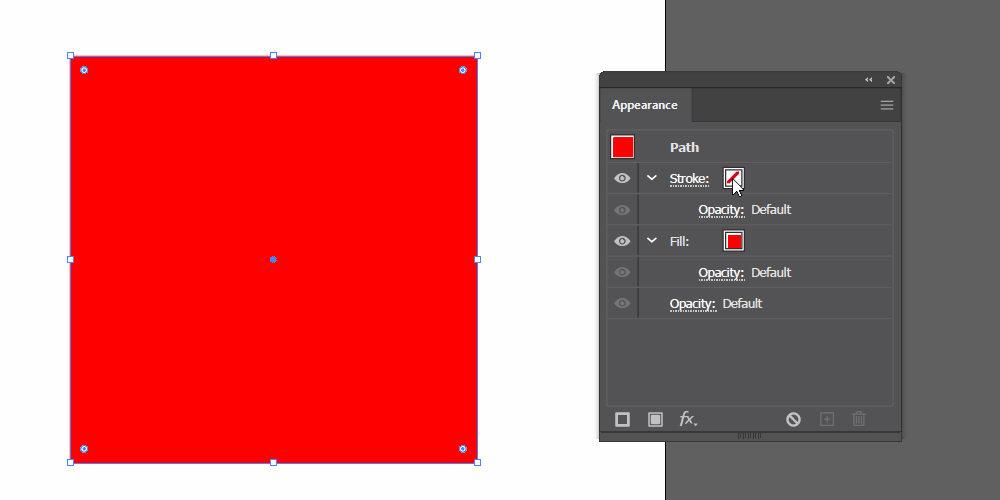Viewport: 1000px width, 500px height.
Task: Collapse the Fill attribute chevron
Action: [652, 241]
